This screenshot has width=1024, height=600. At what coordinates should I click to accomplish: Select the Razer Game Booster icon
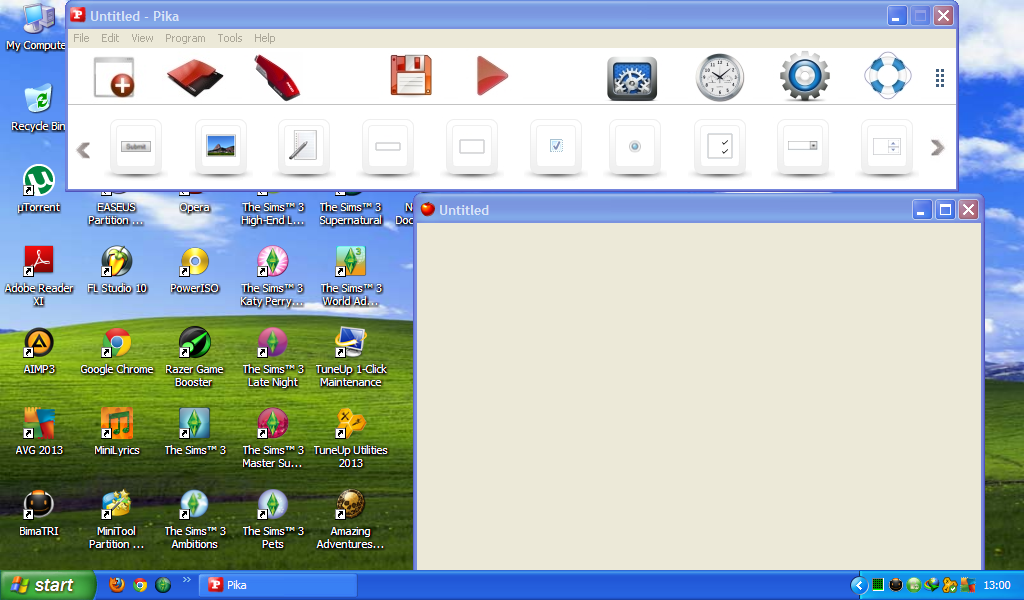[x=194, y=356]
